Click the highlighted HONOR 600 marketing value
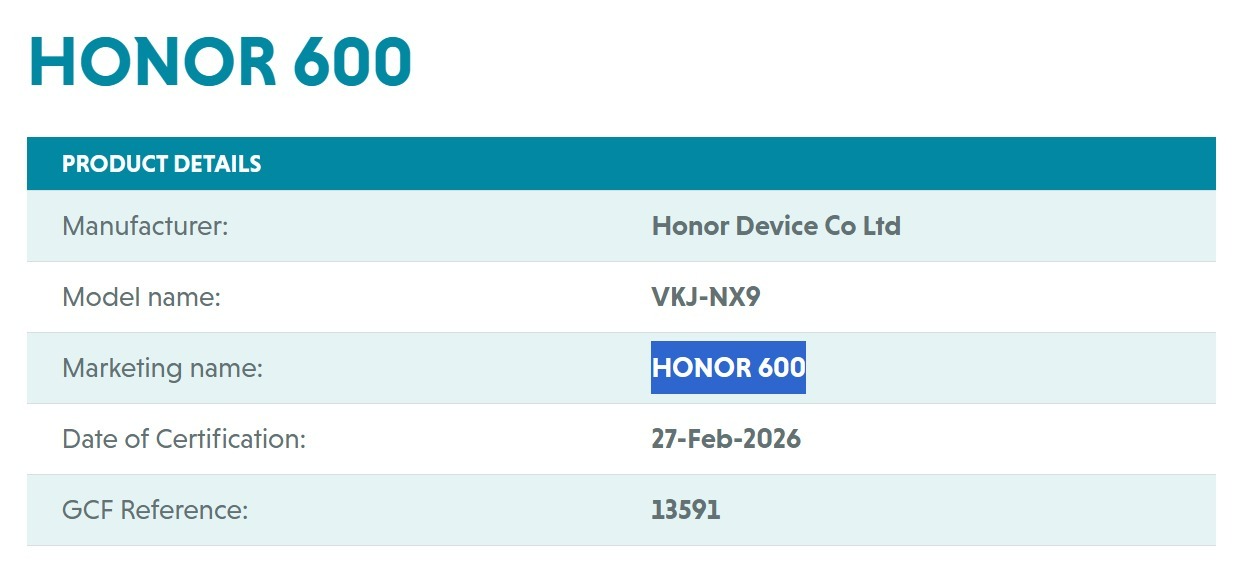 pyautogui.click(x=728, y=368)
